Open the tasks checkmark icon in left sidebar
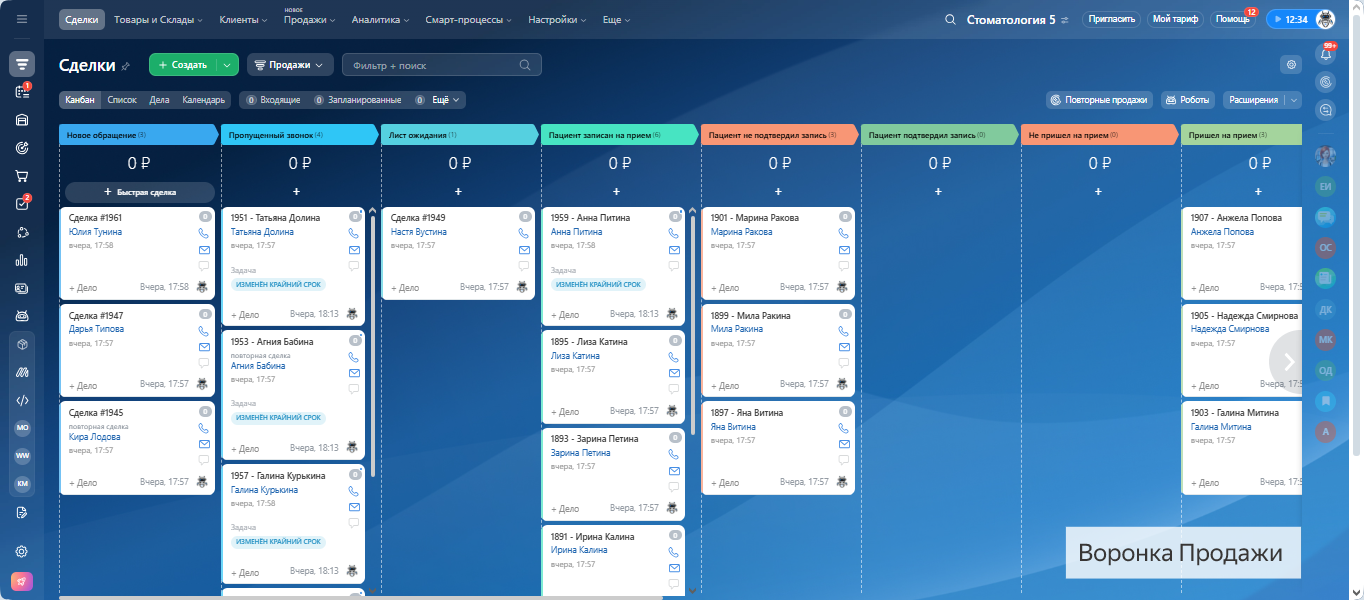The width and height of the screenshot is (1364, 600). (22, 204)
